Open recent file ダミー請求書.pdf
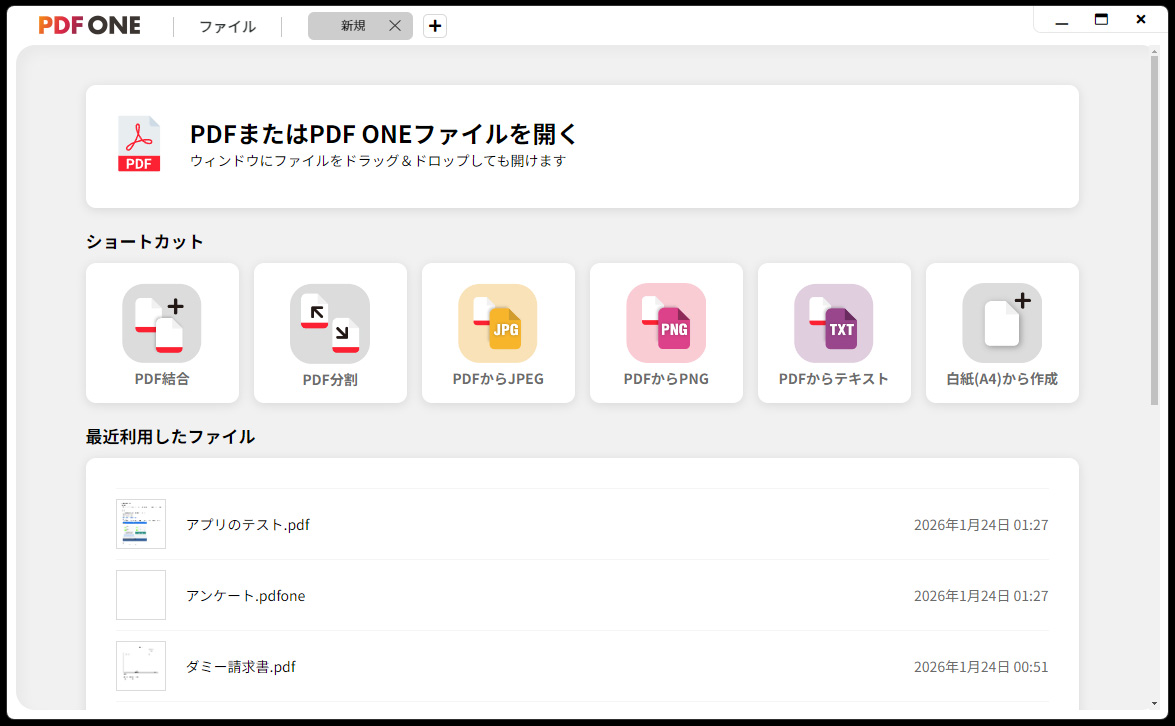This screenshot has width=1175, height=726. [x=241, y=667]
